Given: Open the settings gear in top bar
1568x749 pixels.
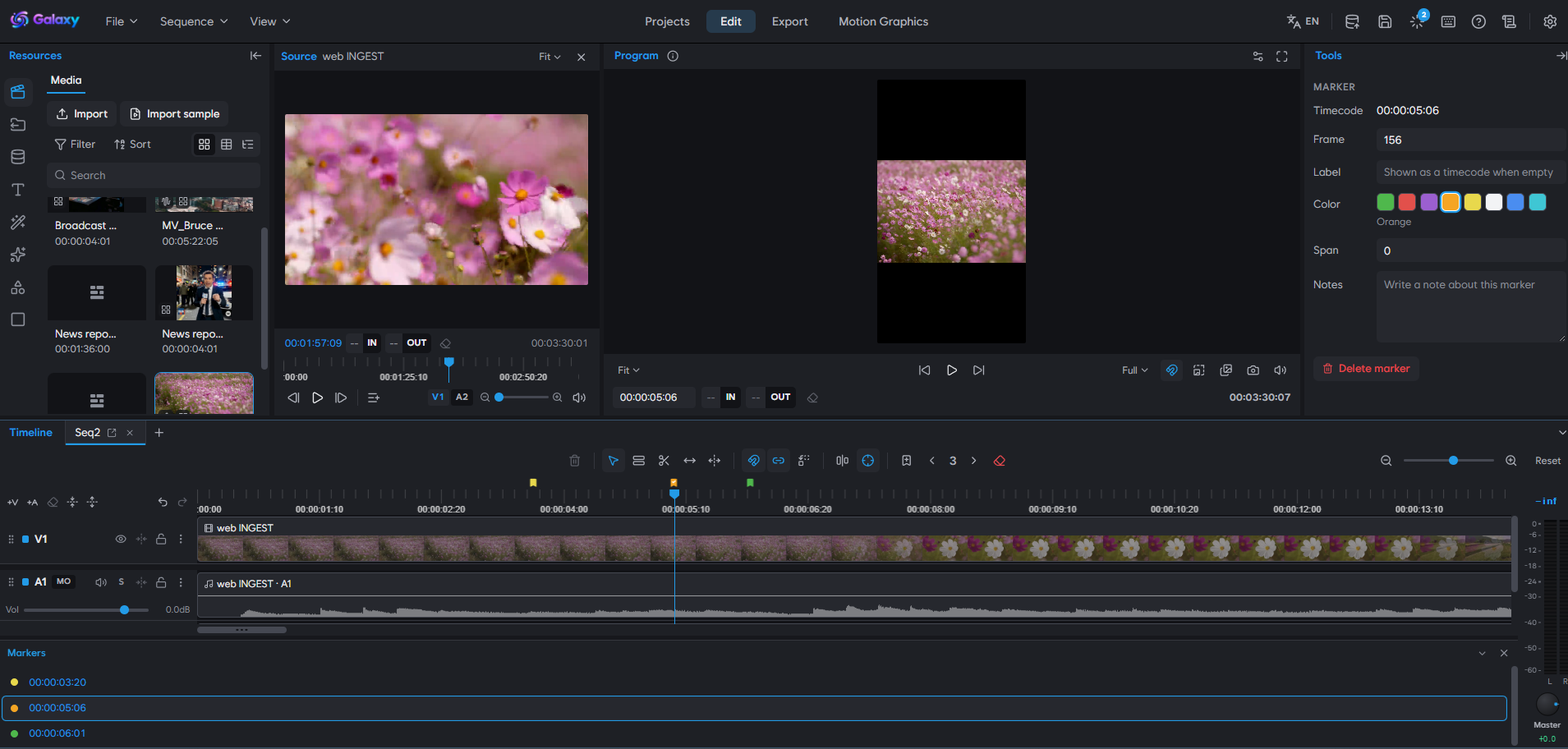Looking at the screenshot, I should [x=1550, y=21].
